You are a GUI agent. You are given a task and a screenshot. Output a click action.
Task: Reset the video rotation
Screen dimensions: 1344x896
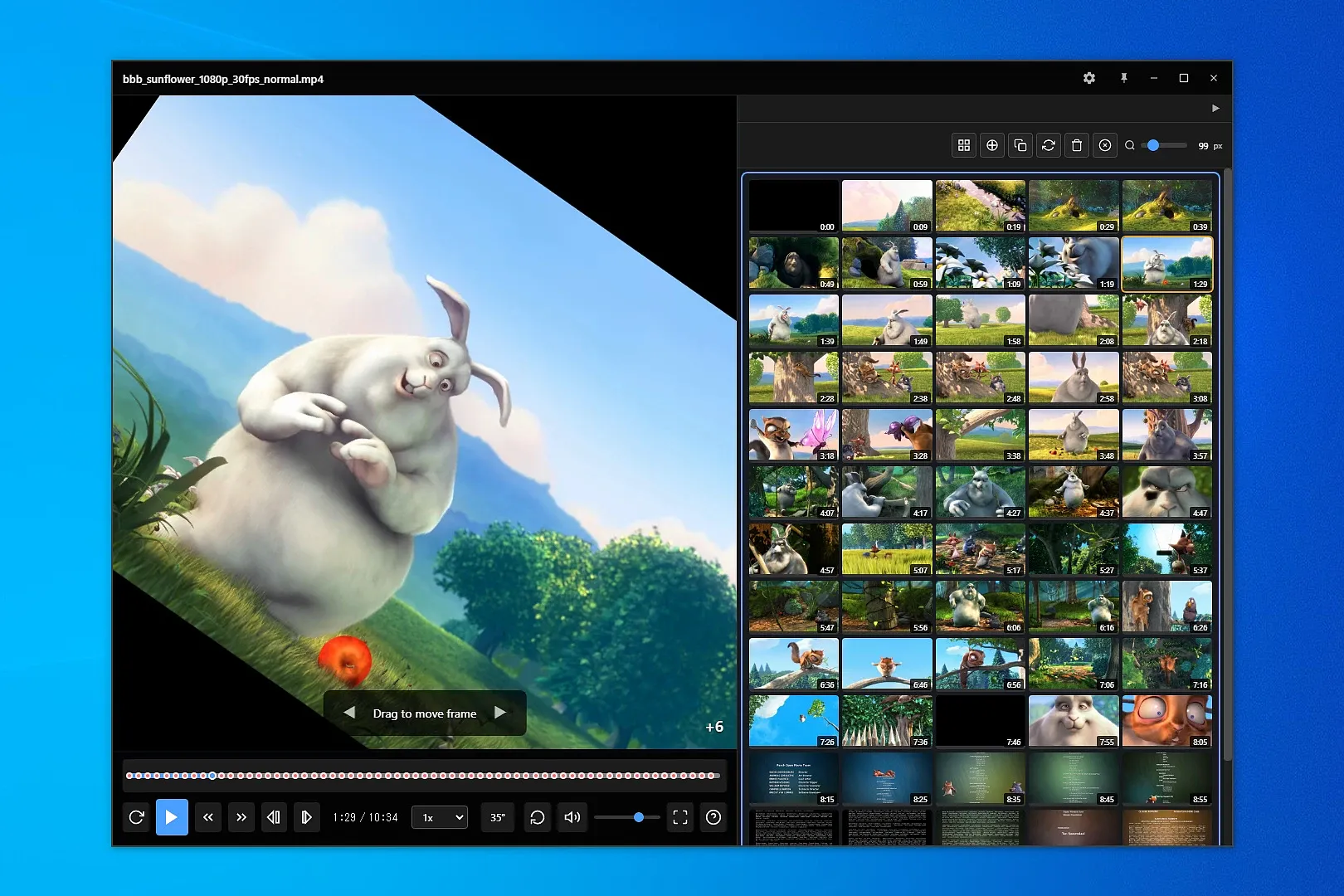(538, 817)
